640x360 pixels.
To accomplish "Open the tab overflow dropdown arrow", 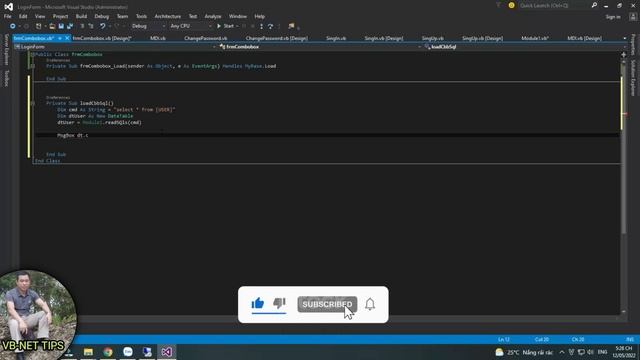I will 624,38.
